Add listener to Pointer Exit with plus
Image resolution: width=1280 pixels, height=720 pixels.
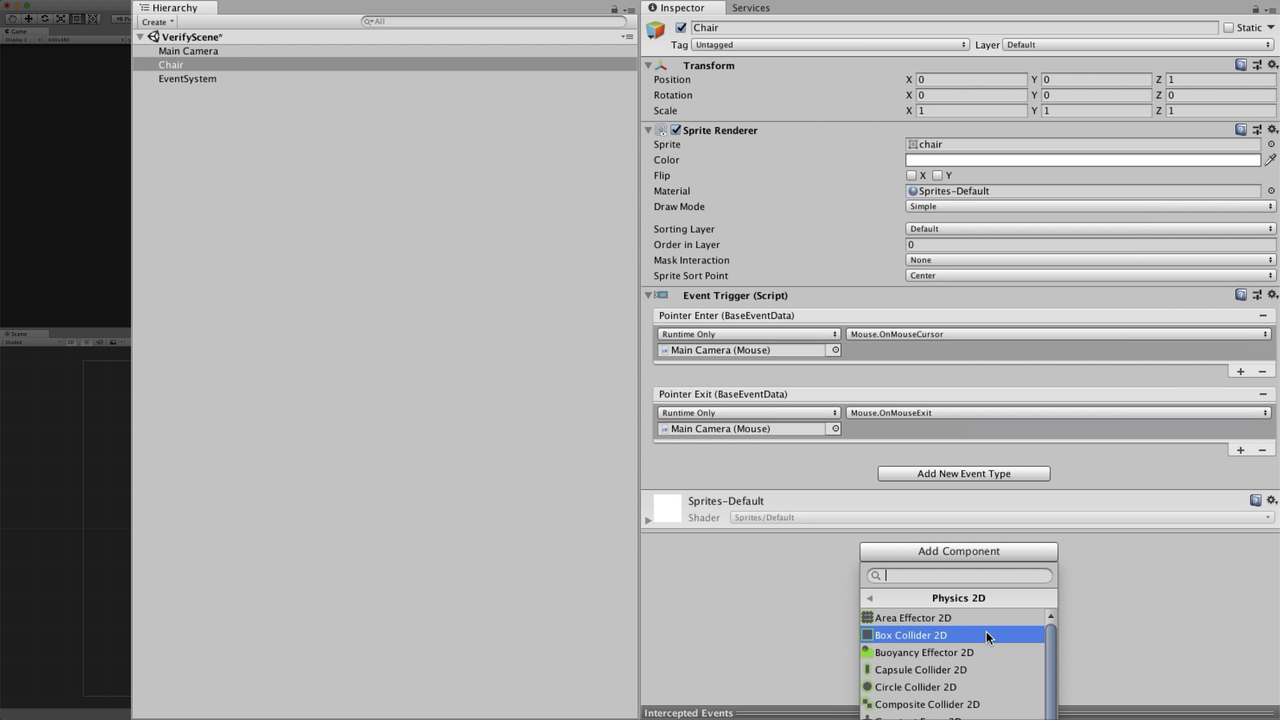coord(1240,450)
